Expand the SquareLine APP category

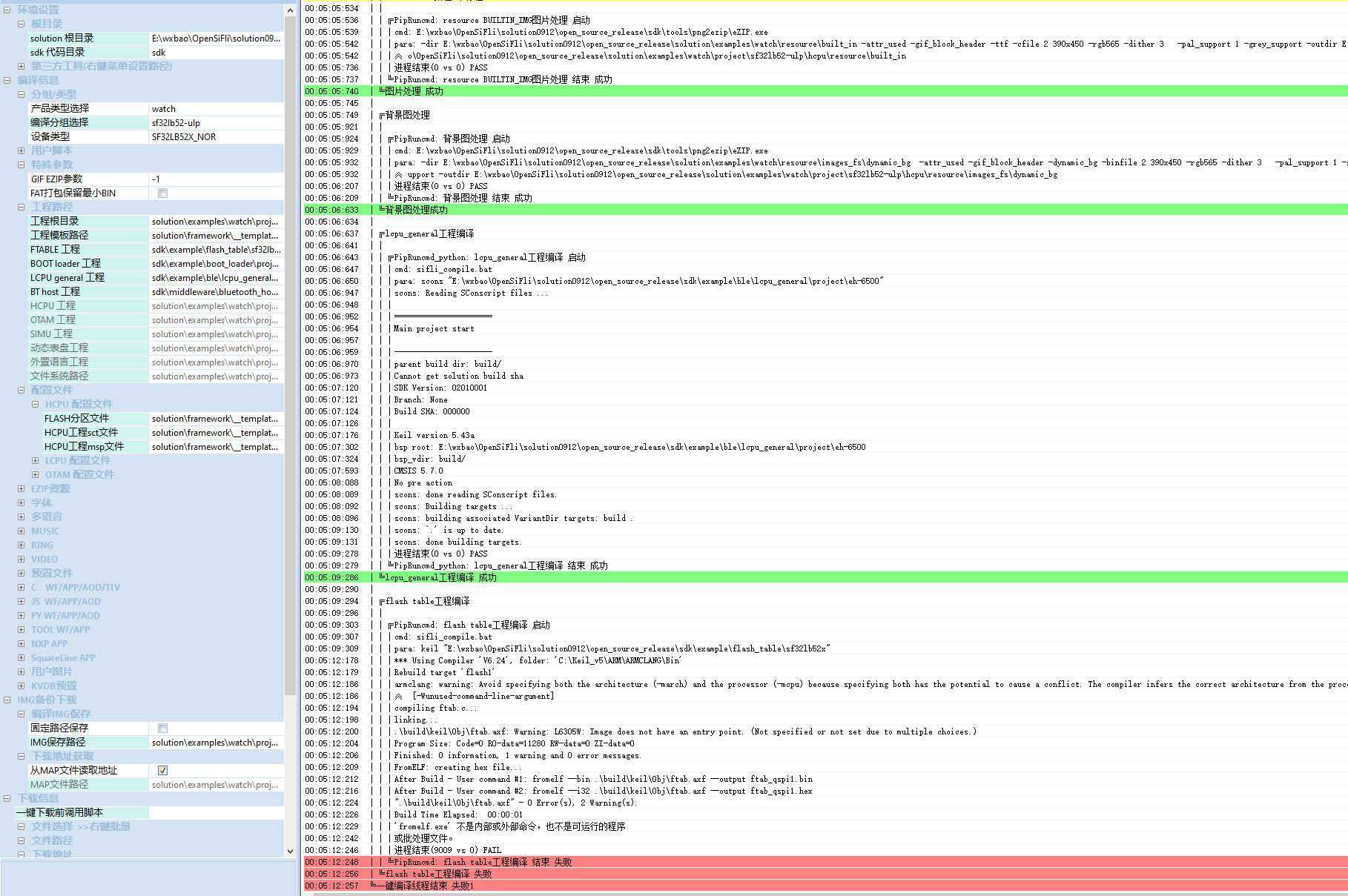(x=22, y=658)
